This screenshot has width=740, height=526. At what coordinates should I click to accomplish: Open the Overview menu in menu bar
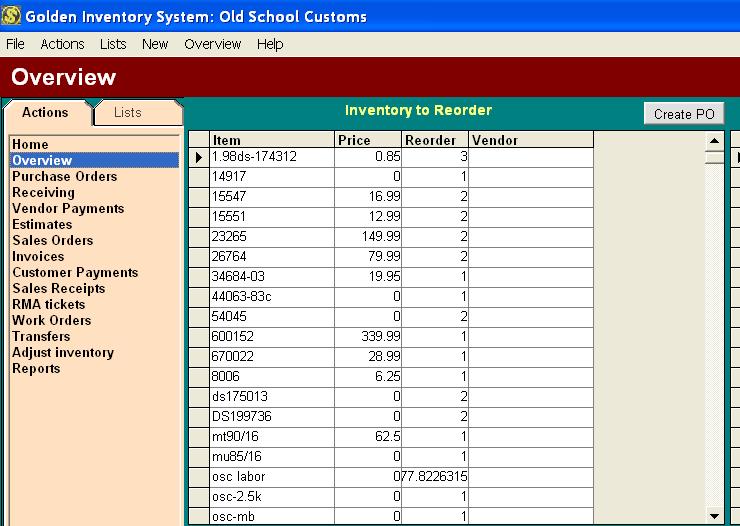click(x=212, y=44)
